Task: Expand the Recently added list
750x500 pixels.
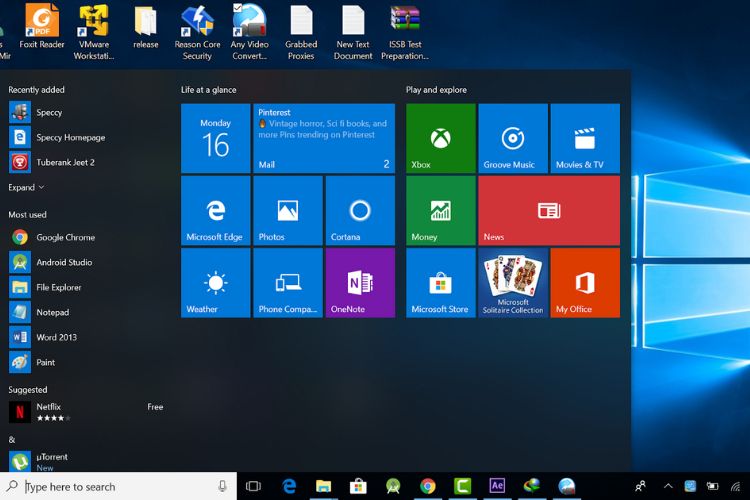Action: pos(26,188)
